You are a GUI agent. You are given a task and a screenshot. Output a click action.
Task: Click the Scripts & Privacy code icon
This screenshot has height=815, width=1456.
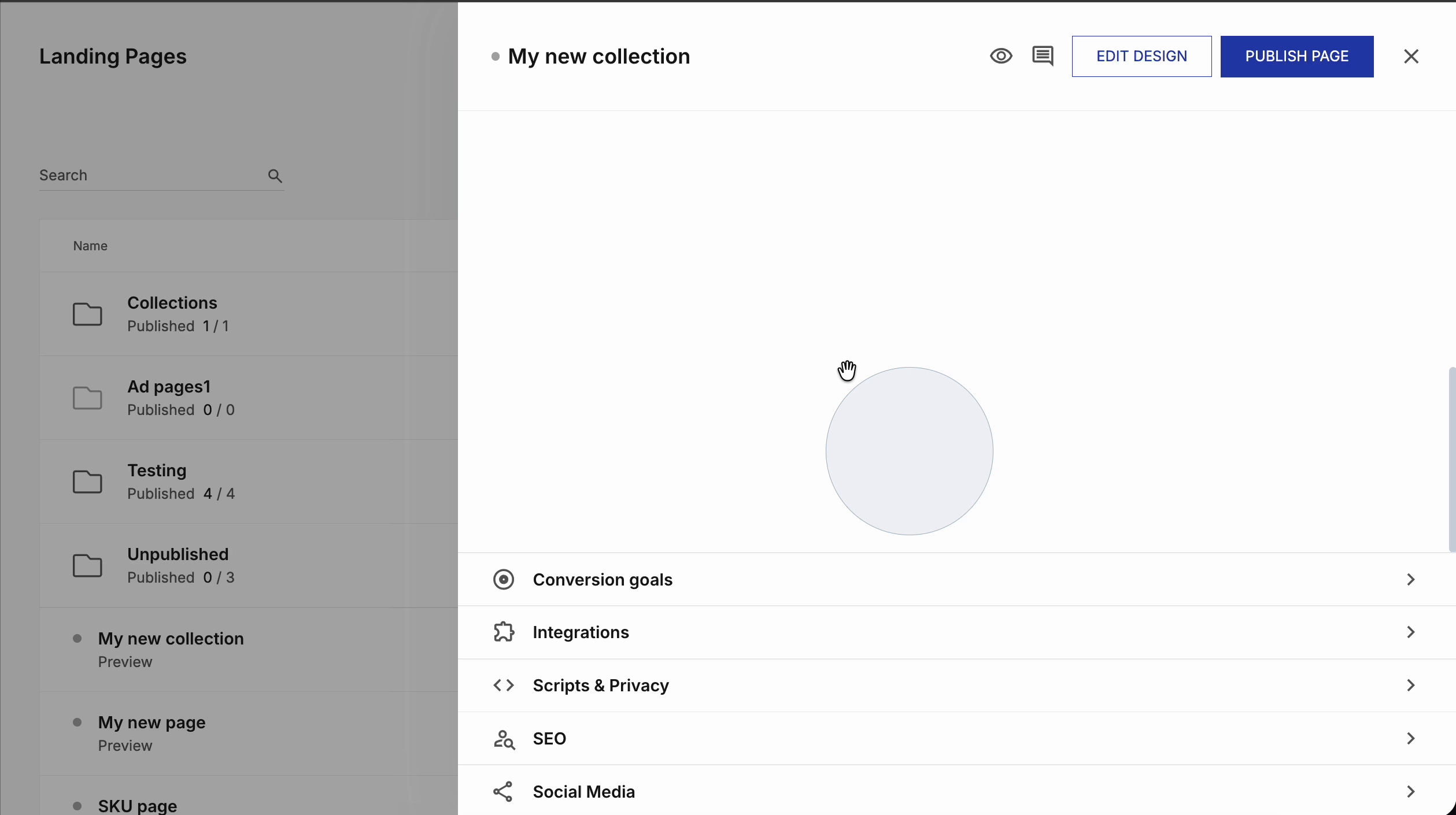503,685
